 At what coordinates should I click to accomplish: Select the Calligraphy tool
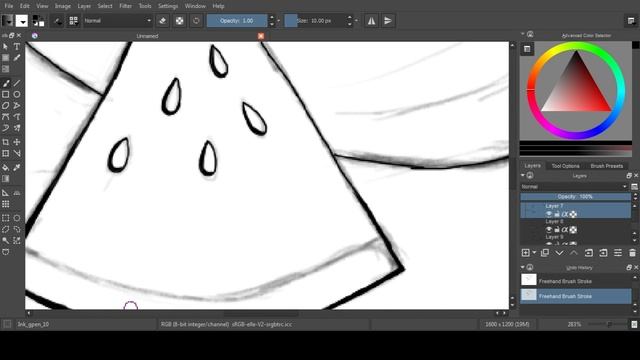point(17,58)
